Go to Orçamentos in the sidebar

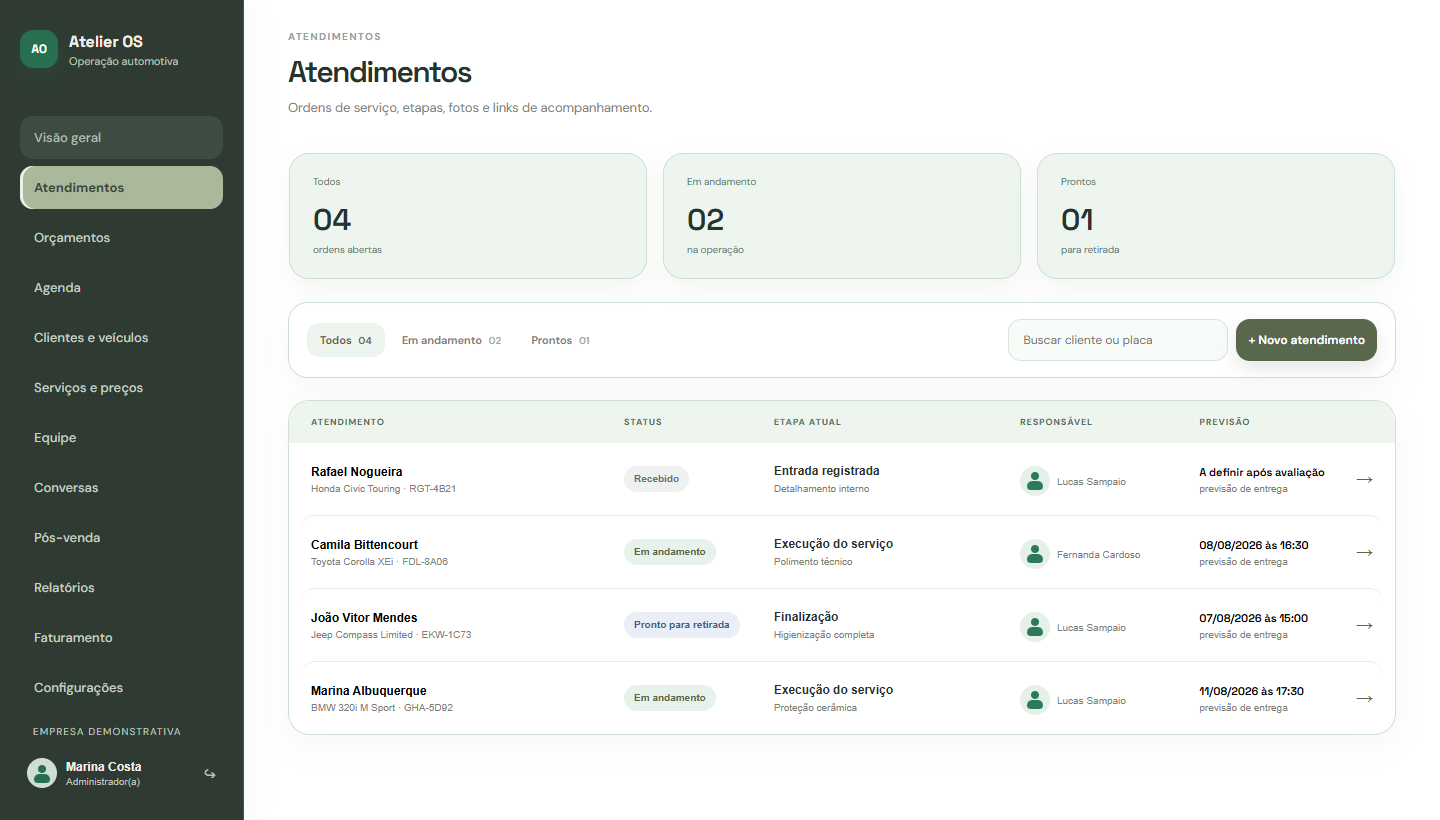121,237
